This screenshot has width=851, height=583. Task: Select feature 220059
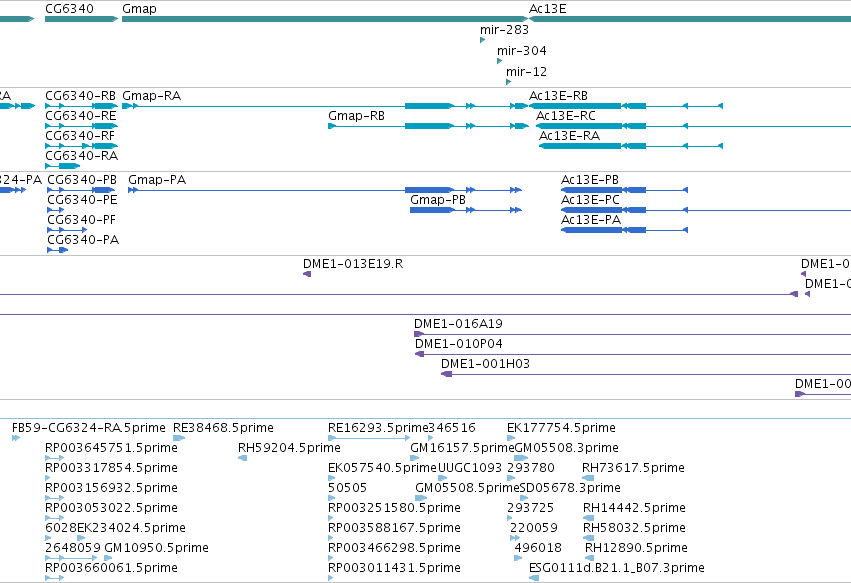pos(515,538)
